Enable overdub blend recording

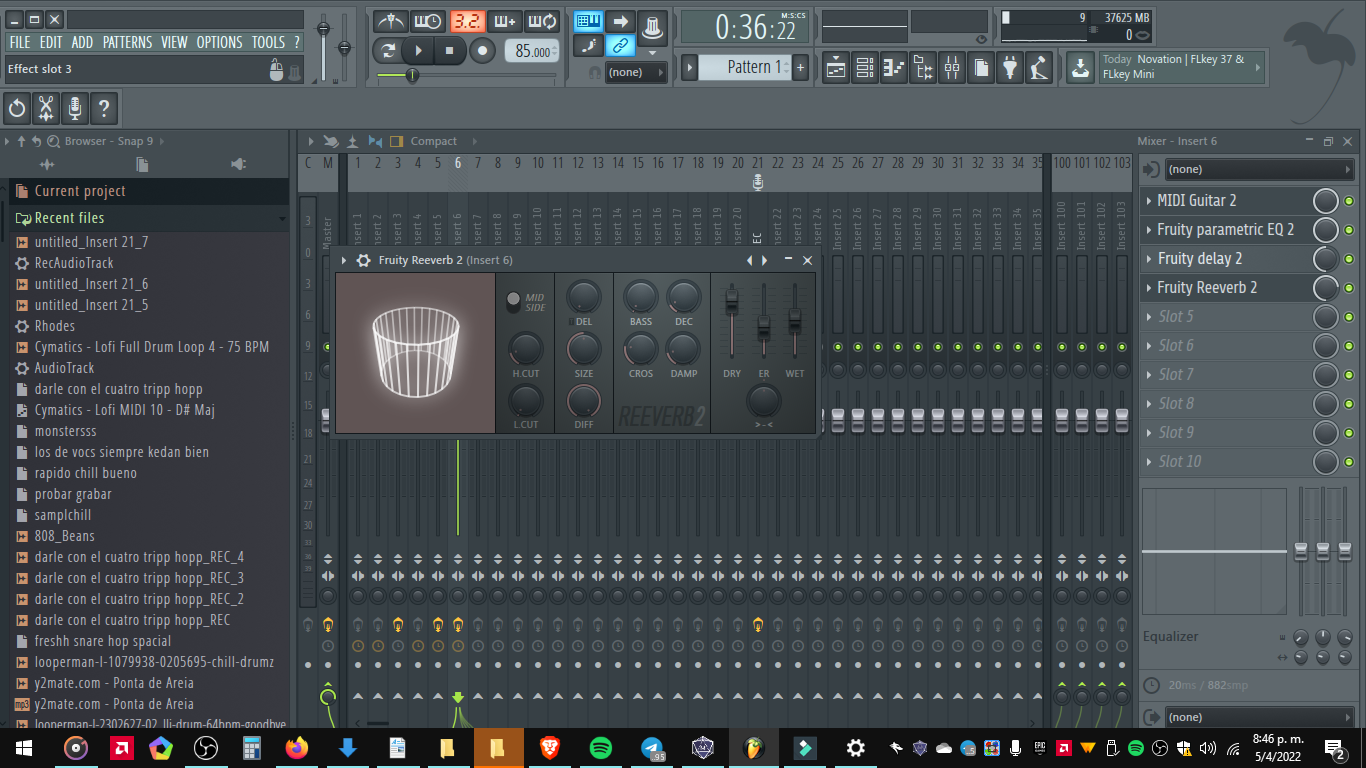[x=504, y=21]
